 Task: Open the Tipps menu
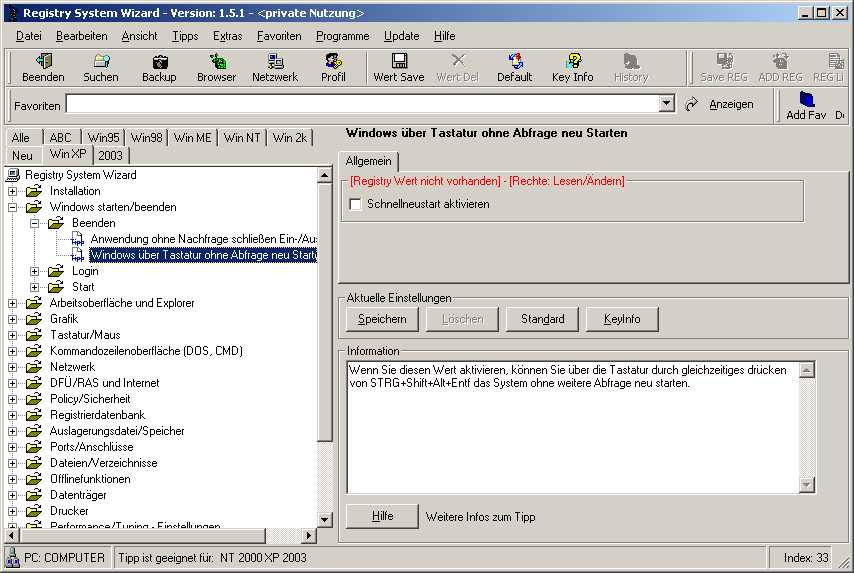185,36
